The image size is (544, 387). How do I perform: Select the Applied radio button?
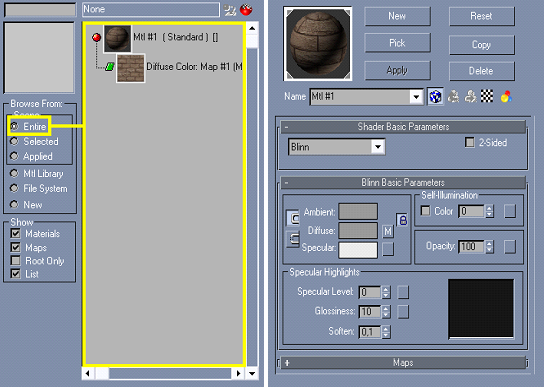14,156
